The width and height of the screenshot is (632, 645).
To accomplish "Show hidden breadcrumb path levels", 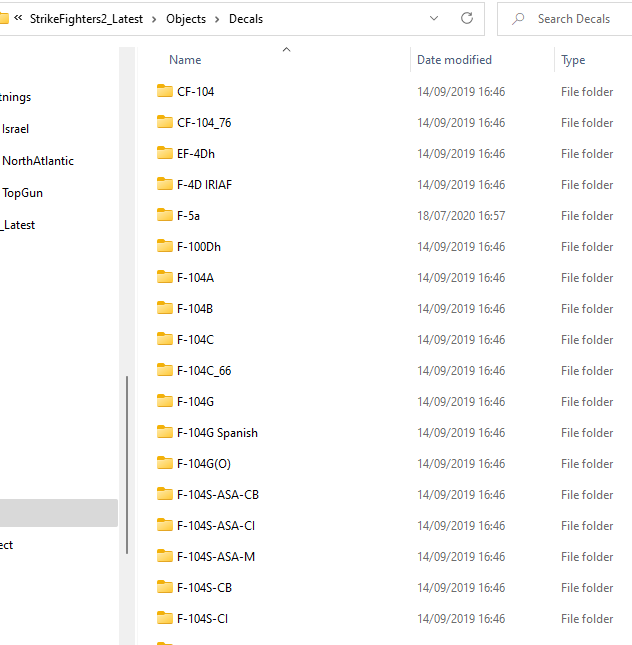I will tap(18, 18).
